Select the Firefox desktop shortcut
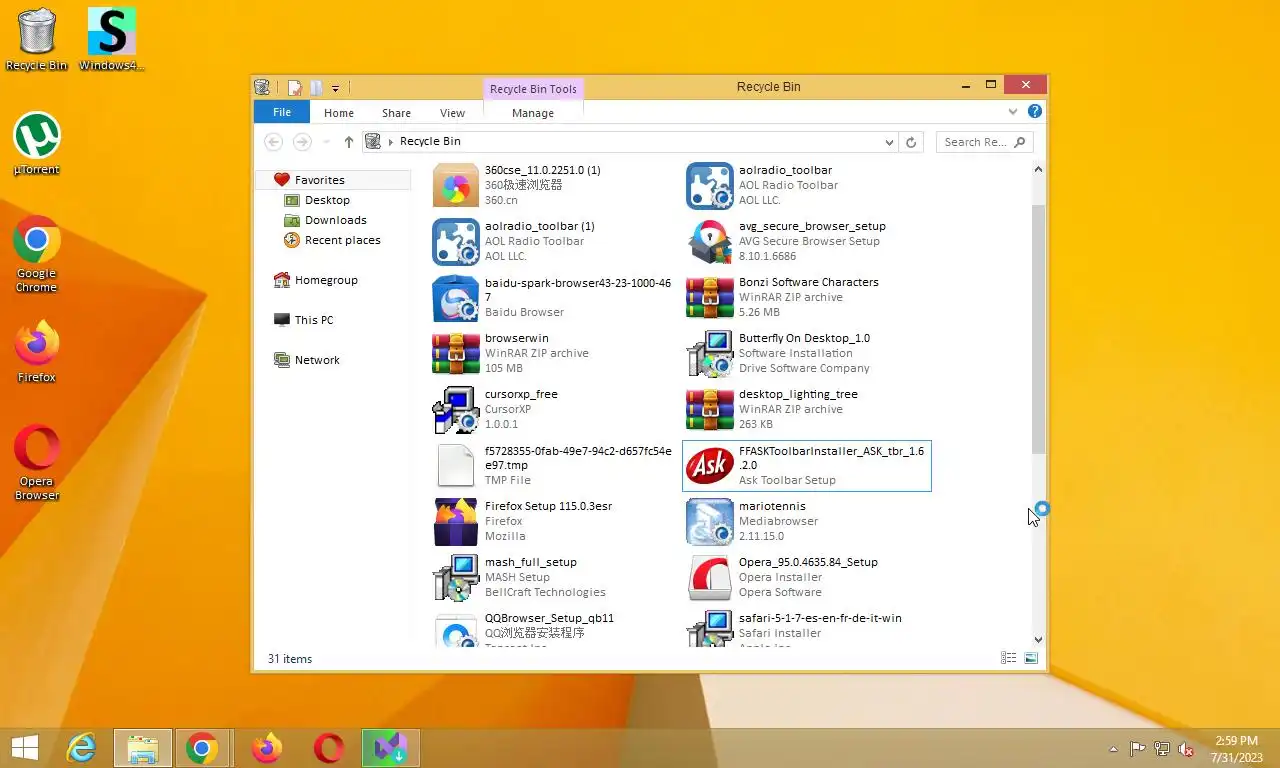The image size is (1280, 768). click(x=37, y=352)
